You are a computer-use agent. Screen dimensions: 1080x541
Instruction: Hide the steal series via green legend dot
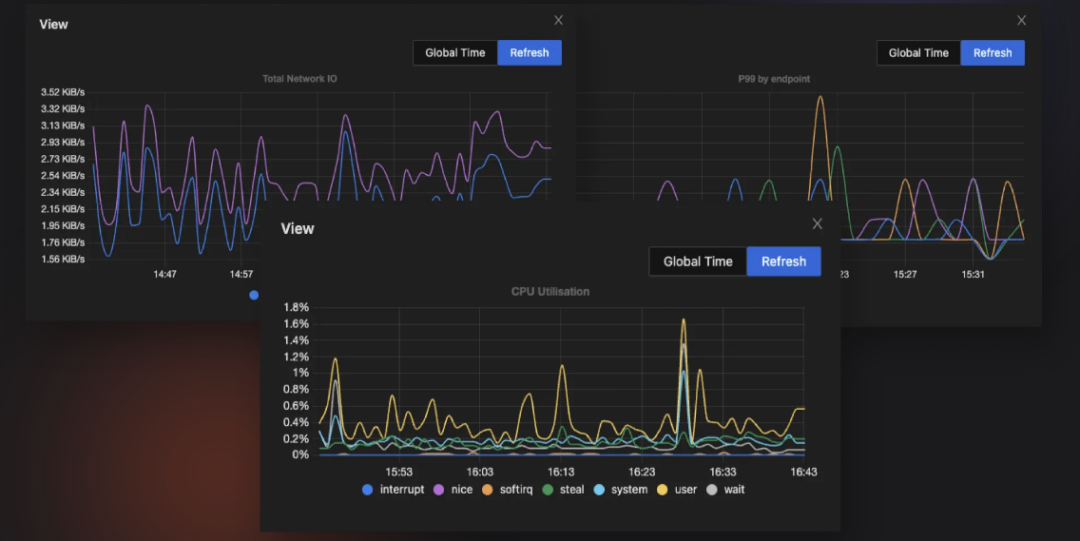click(x=547, y=490)
